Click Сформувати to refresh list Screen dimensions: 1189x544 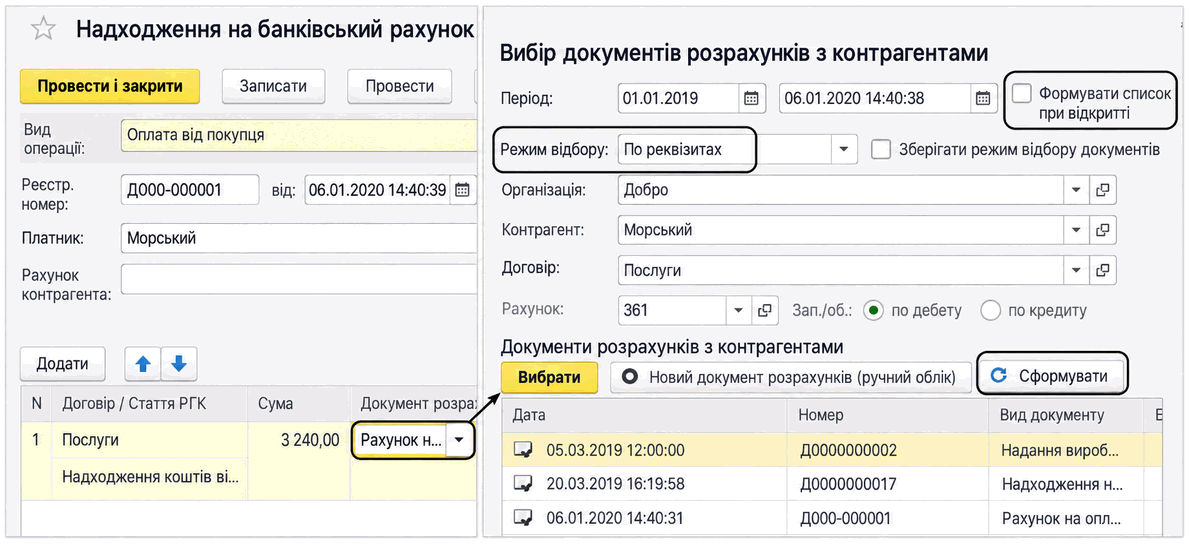(x=1049, y=376)
